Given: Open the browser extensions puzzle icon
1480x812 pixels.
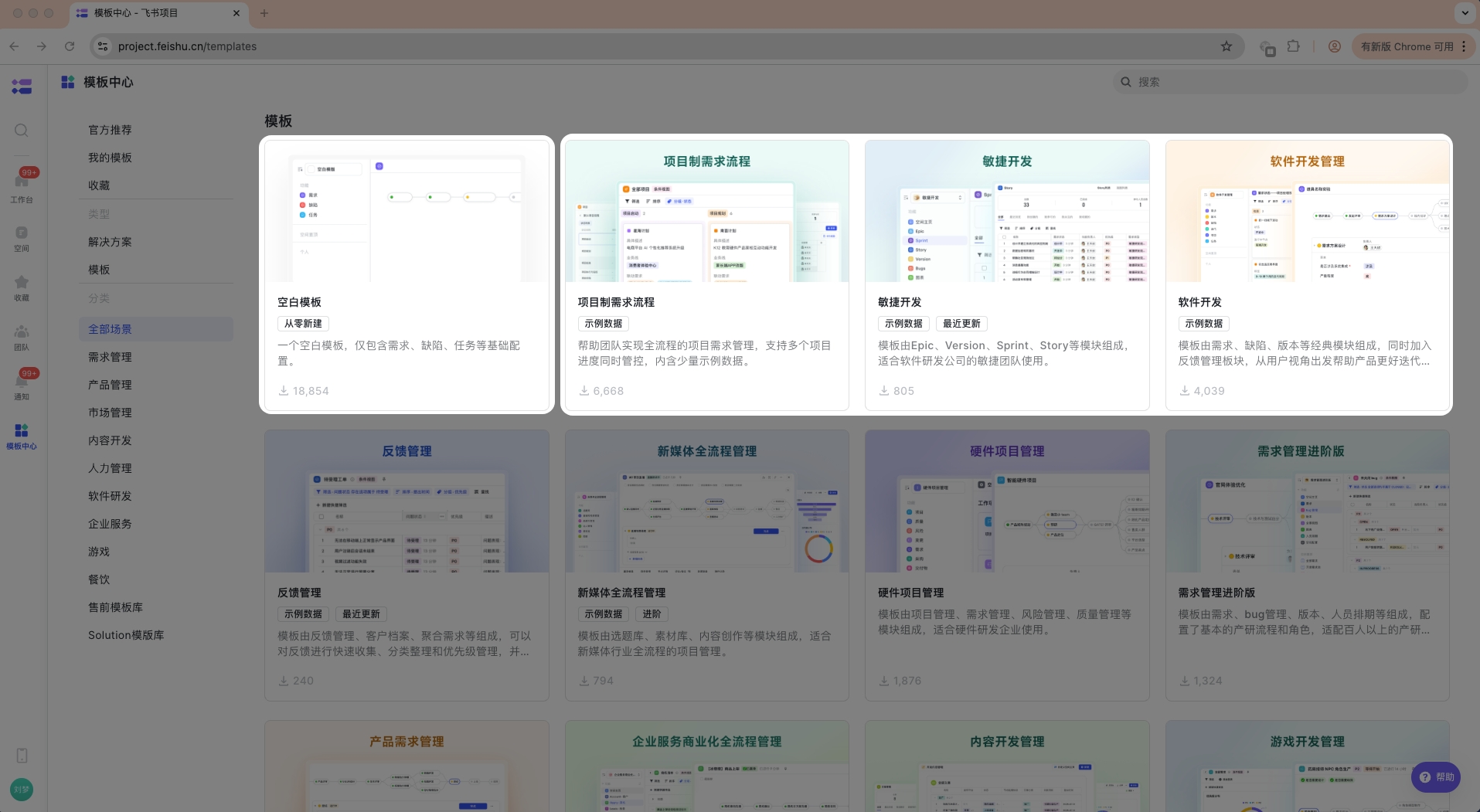Looking at the screenshot, I should click(1294, 46).
